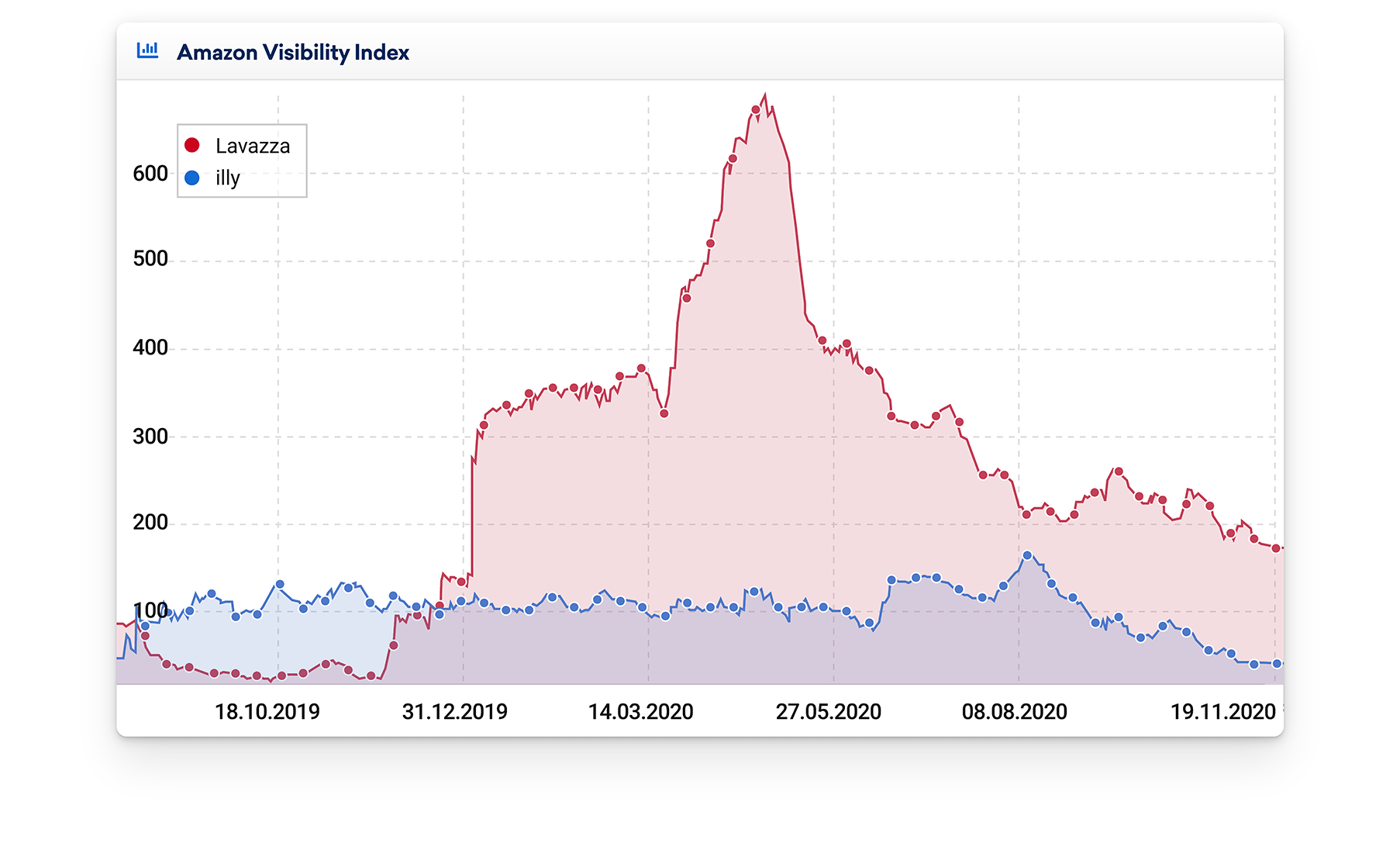Select the 08.08.2020 date label
The height and width of the screenshot is (850, 1400).
click(1014, 711)
